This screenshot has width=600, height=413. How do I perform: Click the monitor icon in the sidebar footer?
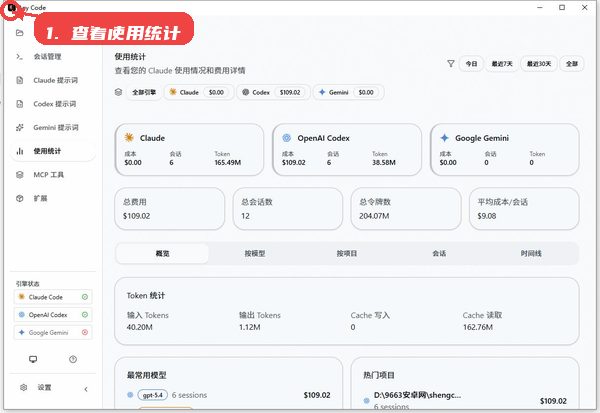[33, 359]
